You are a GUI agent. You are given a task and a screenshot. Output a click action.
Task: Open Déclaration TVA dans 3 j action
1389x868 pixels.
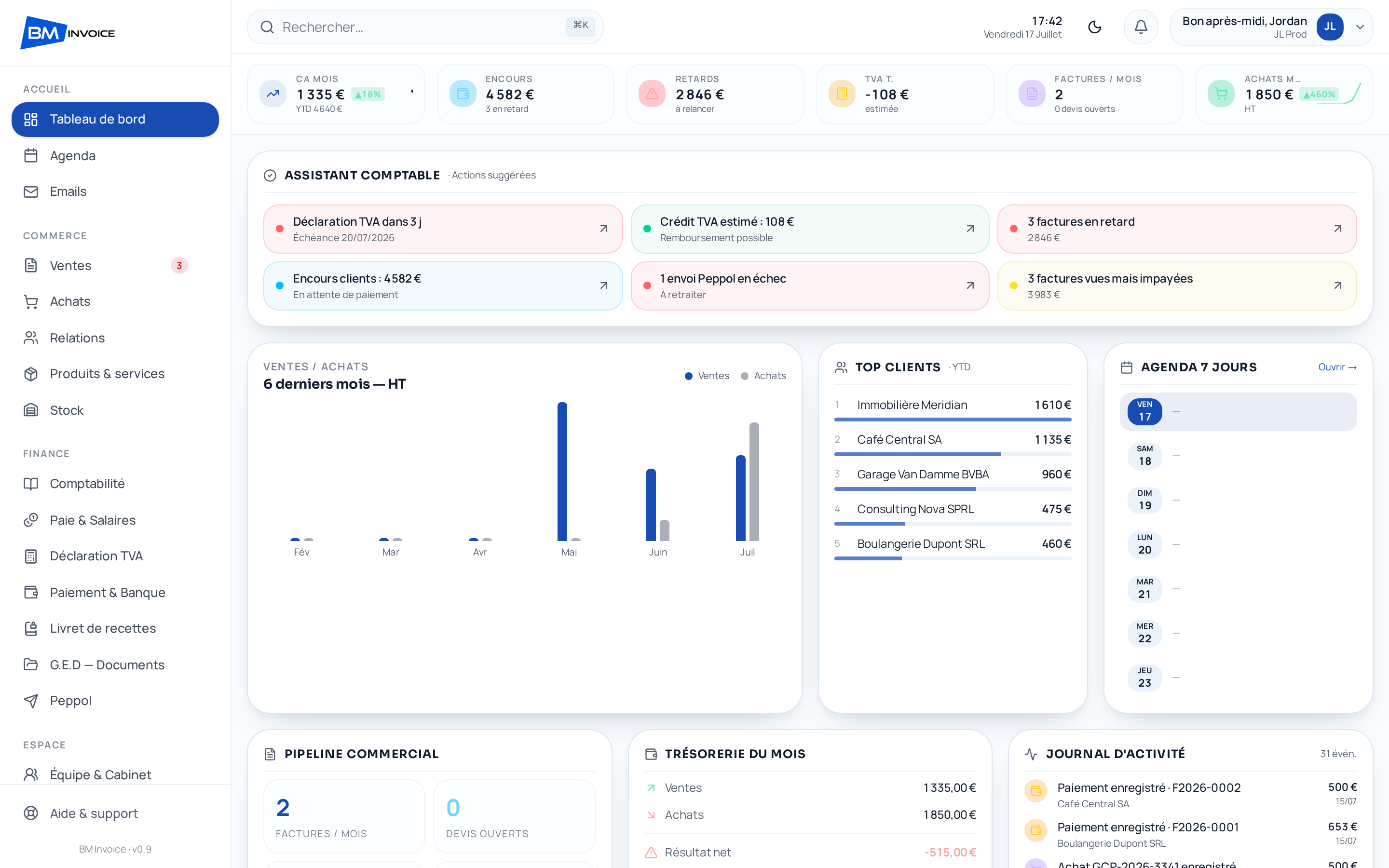pos(443,229)
